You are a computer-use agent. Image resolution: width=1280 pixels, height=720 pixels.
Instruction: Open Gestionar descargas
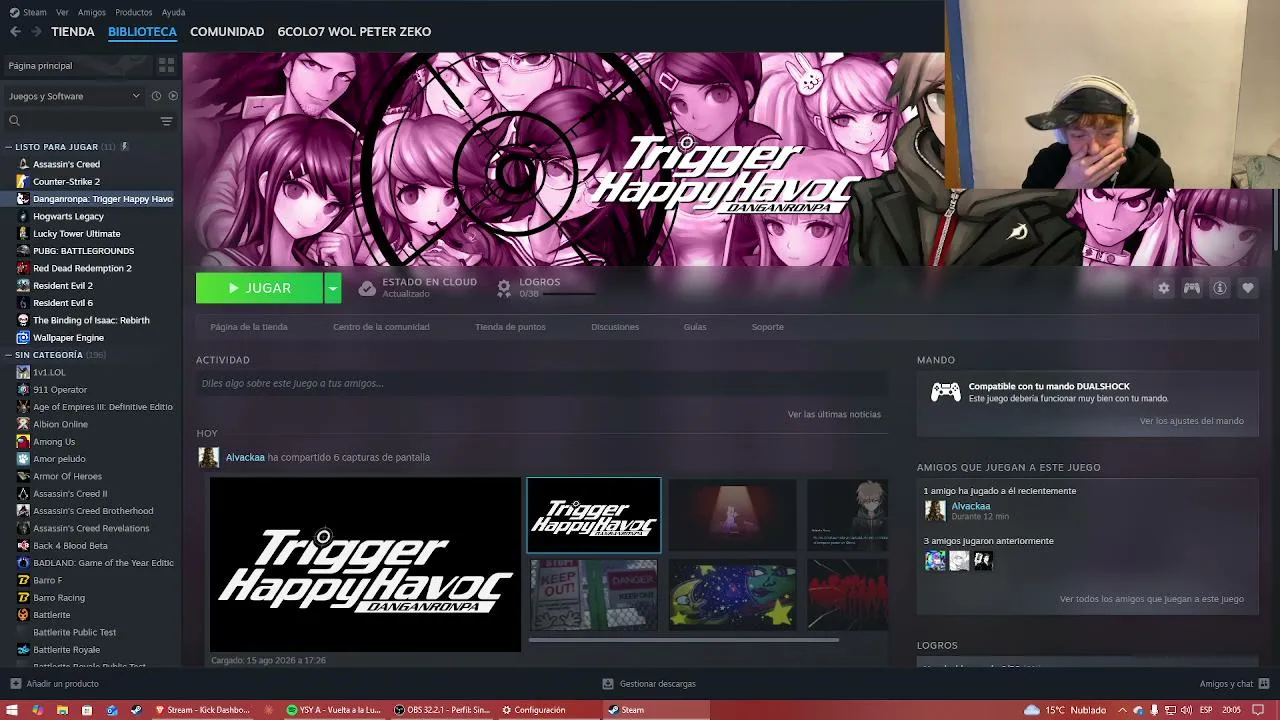click(649, 684)
